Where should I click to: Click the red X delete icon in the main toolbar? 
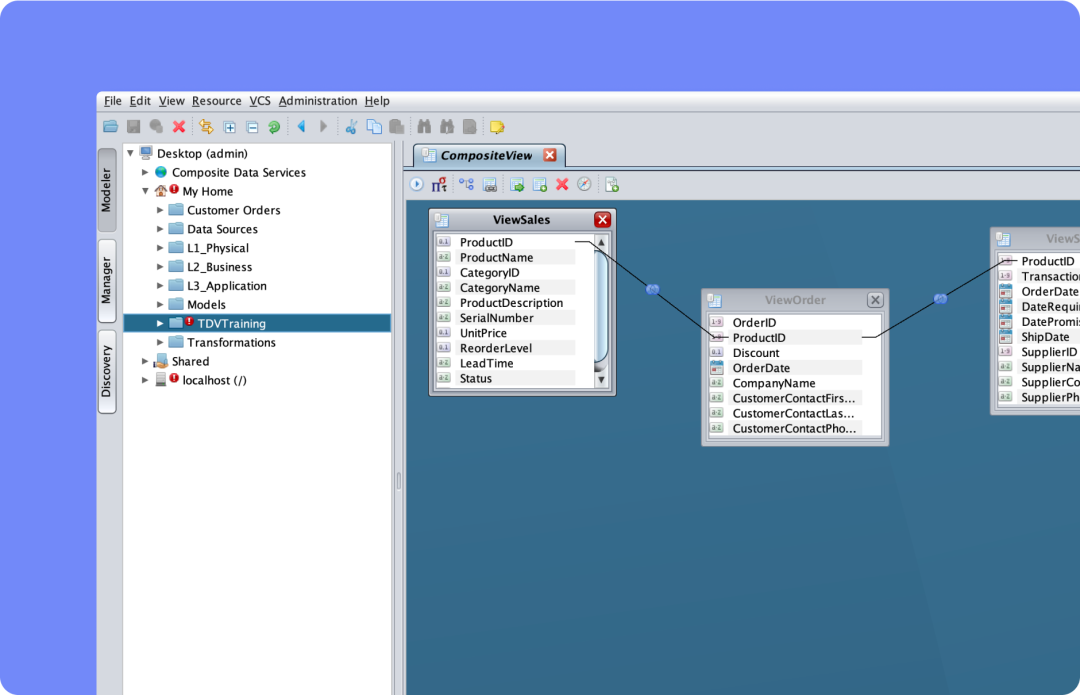point(179,127)
